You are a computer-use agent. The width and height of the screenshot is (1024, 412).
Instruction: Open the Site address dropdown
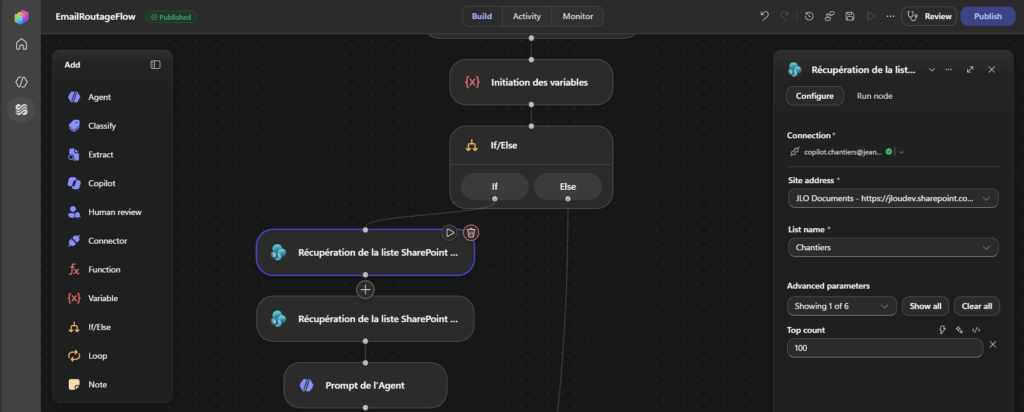pyautogui.click(x=893, y=198)
